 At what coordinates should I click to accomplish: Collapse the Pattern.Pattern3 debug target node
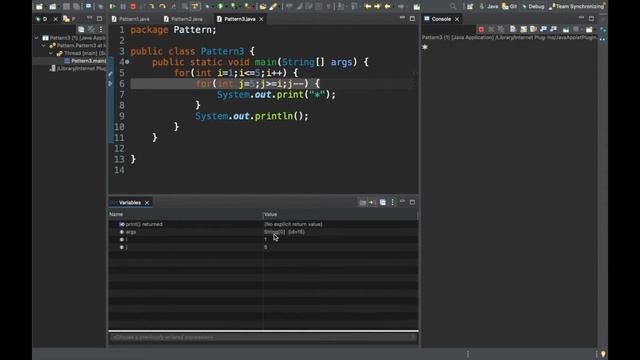(44, 46)
